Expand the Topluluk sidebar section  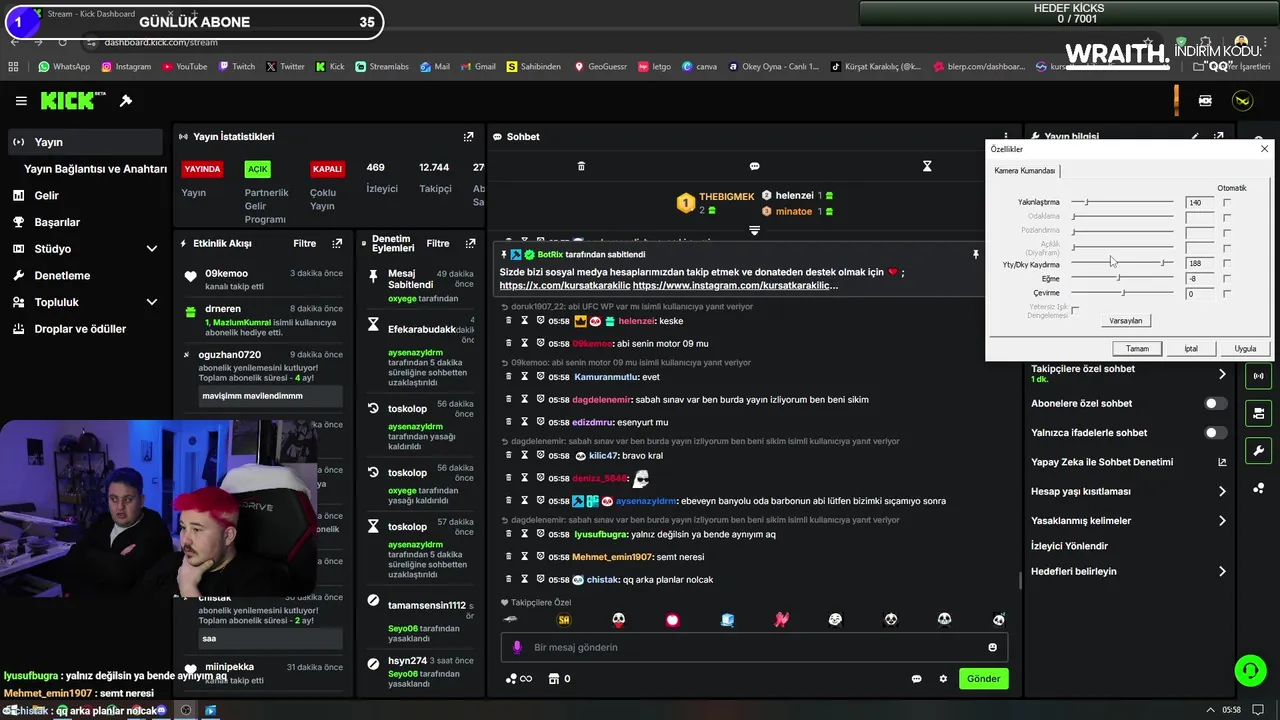coord(152,302)
